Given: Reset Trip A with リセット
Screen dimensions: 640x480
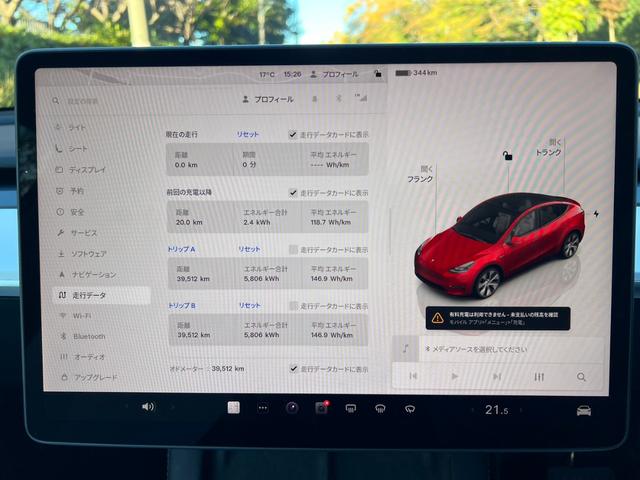Looking at the screenshot, I should (x=249, y=249).
